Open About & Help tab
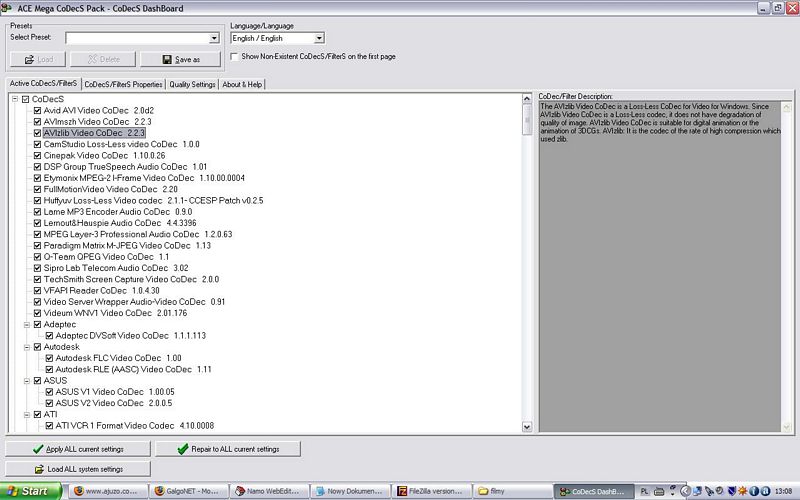Viewport: 800px width, 500px height. pyautogui.click(x=242, y=84)
